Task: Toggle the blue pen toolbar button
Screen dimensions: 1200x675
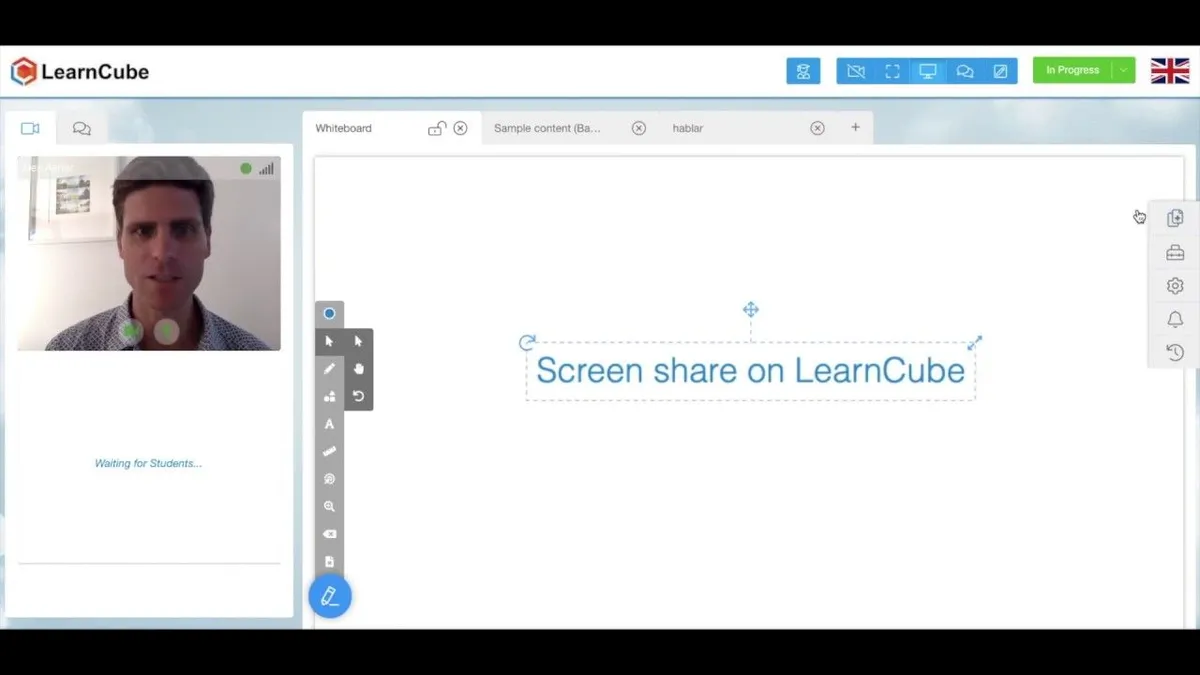Action: pyautogui.click(x=330, y=597)
